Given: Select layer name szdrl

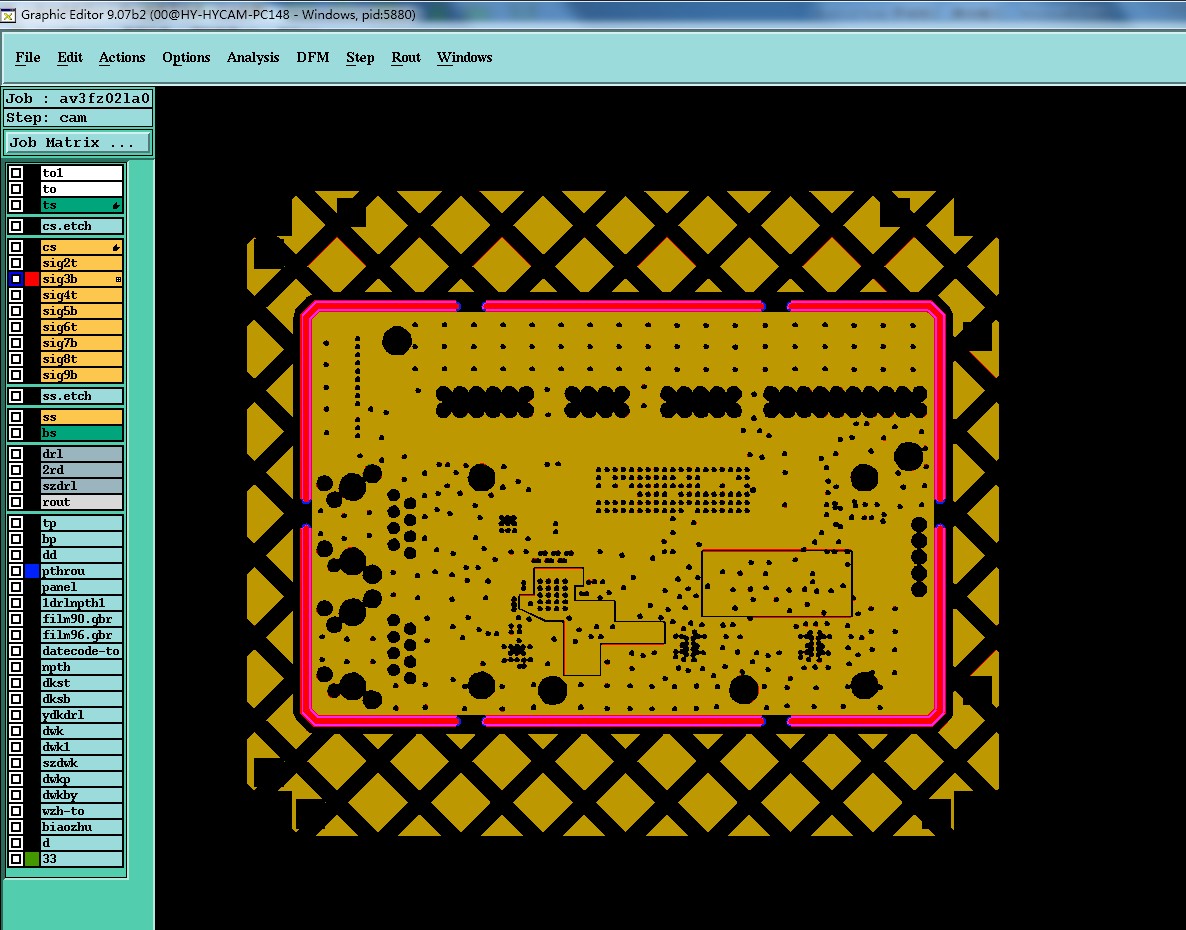Looking at the screenshot, I should (x=82, y=486).
